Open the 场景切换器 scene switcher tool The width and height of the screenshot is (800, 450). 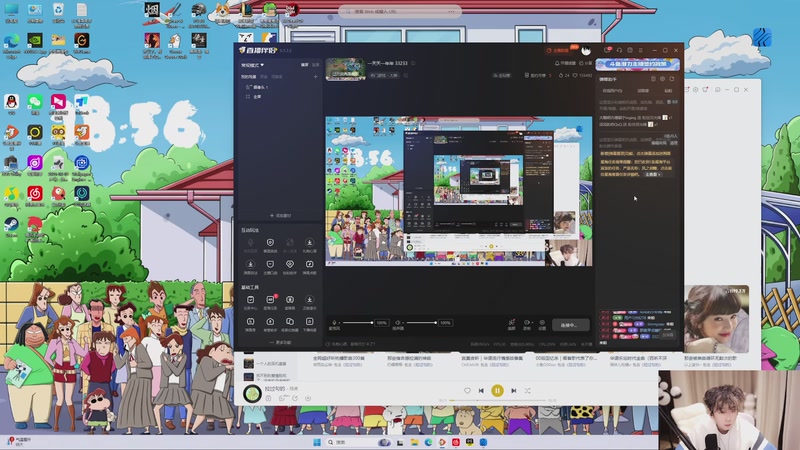(x=289, y=324)
